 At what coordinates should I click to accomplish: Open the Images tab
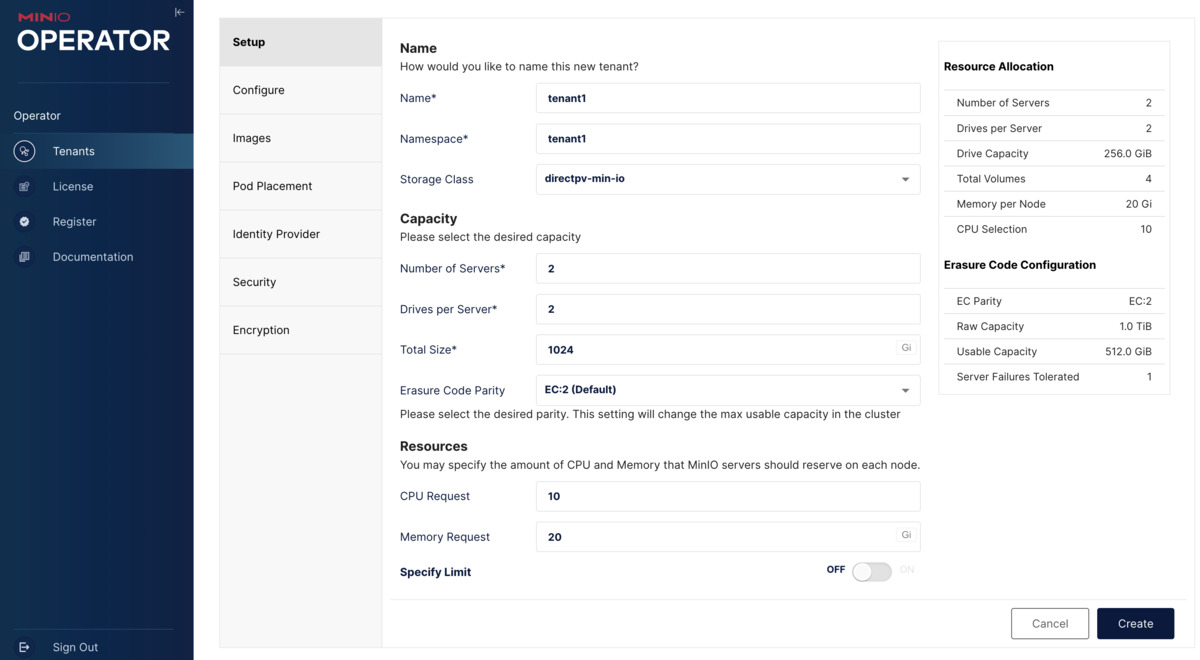(x=301, y=138)
